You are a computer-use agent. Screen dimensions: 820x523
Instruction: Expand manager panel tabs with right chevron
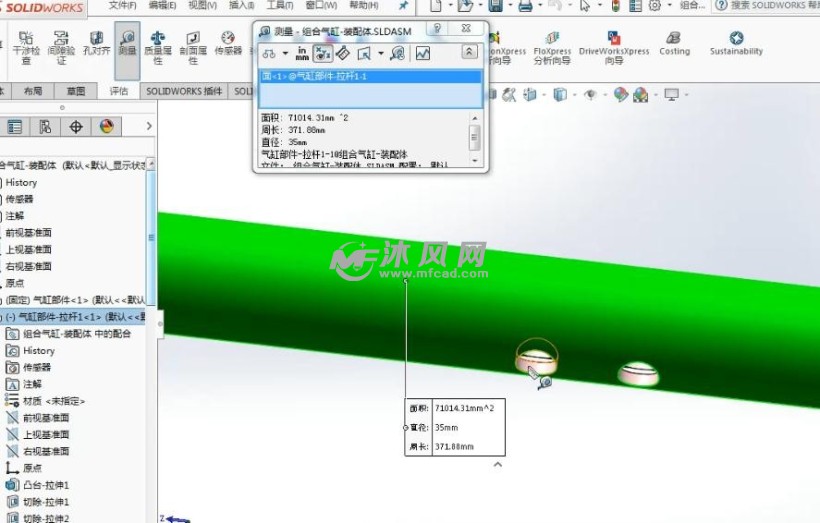point(149,126)
